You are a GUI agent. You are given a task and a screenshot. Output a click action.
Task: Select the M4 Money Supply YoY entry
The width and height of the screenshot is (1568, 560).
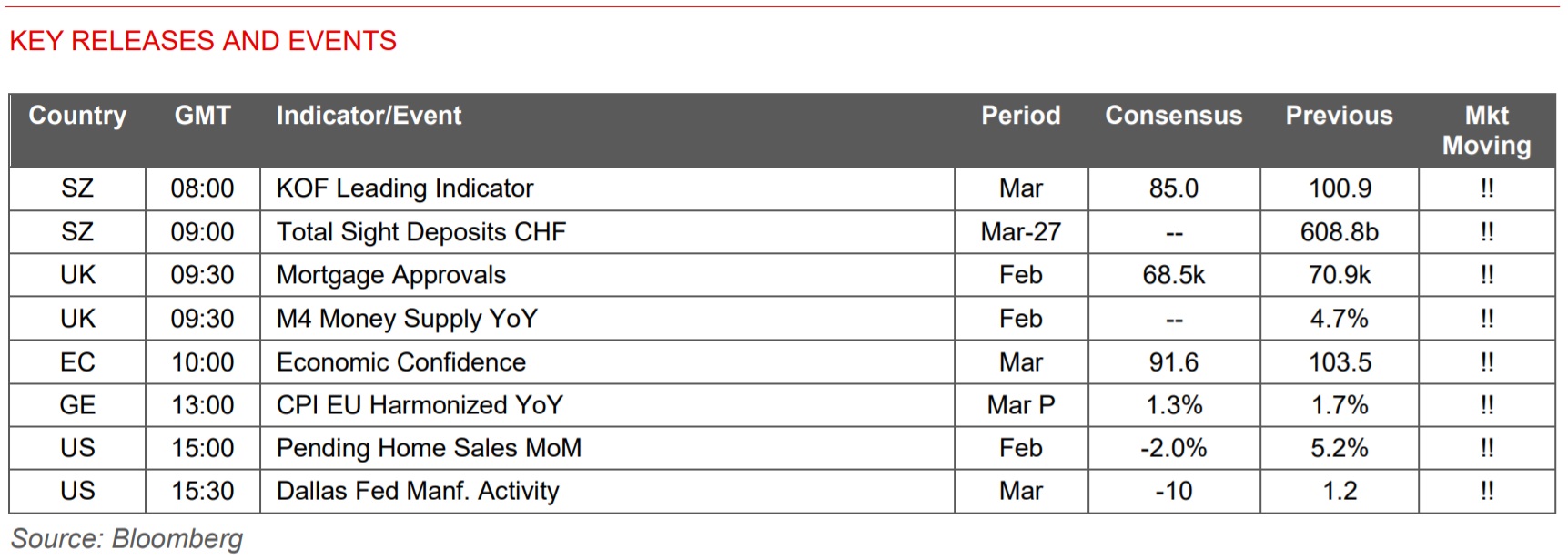407,319
